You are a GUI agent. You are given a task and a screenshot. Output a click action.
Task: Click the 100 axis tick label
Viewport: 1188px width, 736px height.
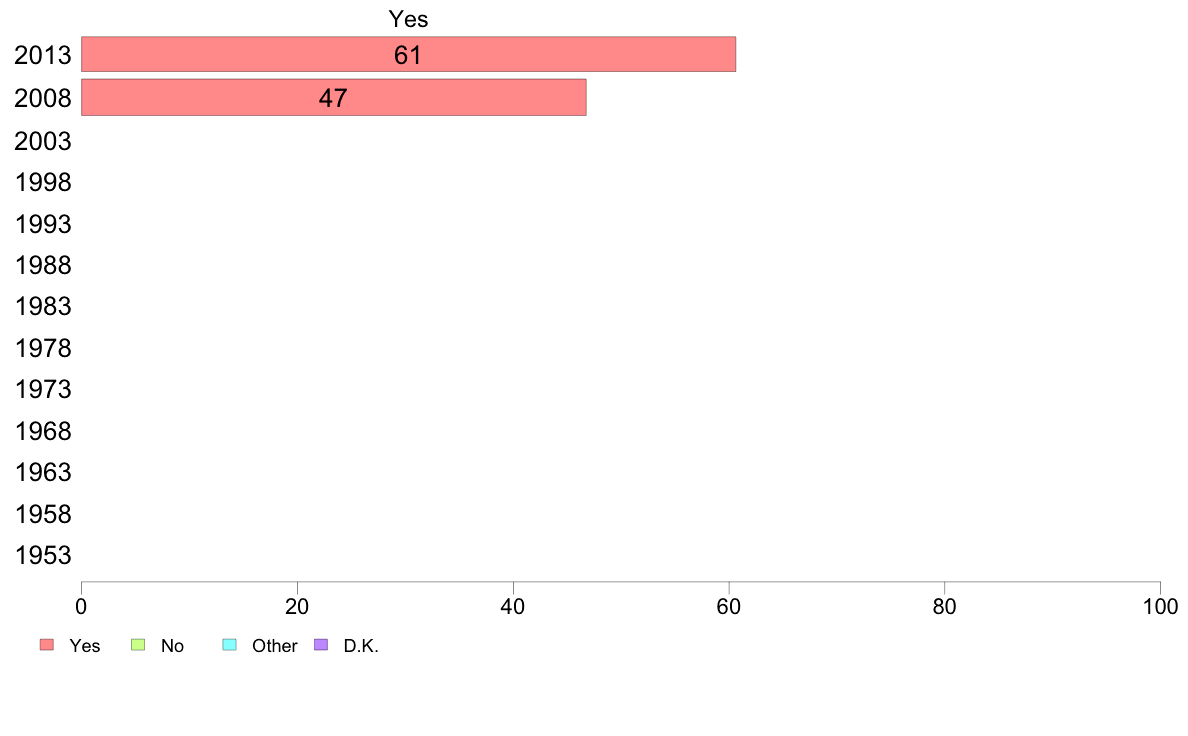[1160, 606]
